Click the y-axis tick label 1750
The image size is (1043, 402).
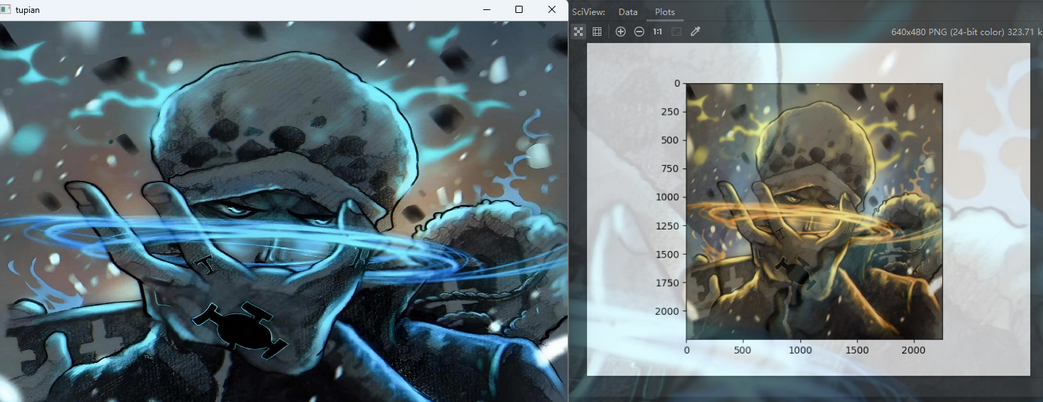669,283
